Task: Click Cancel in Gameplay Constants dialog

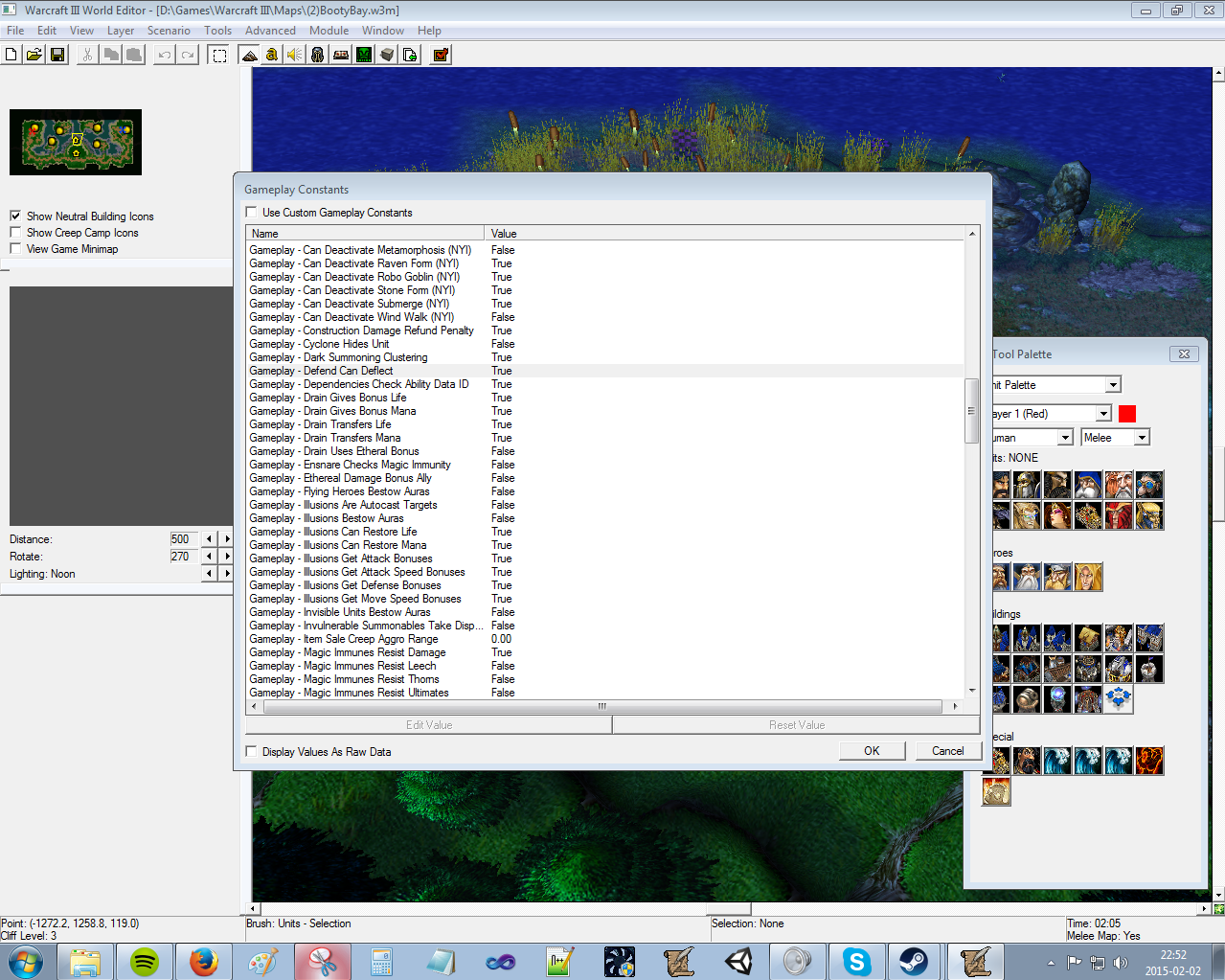Action: tap(948, 750)
